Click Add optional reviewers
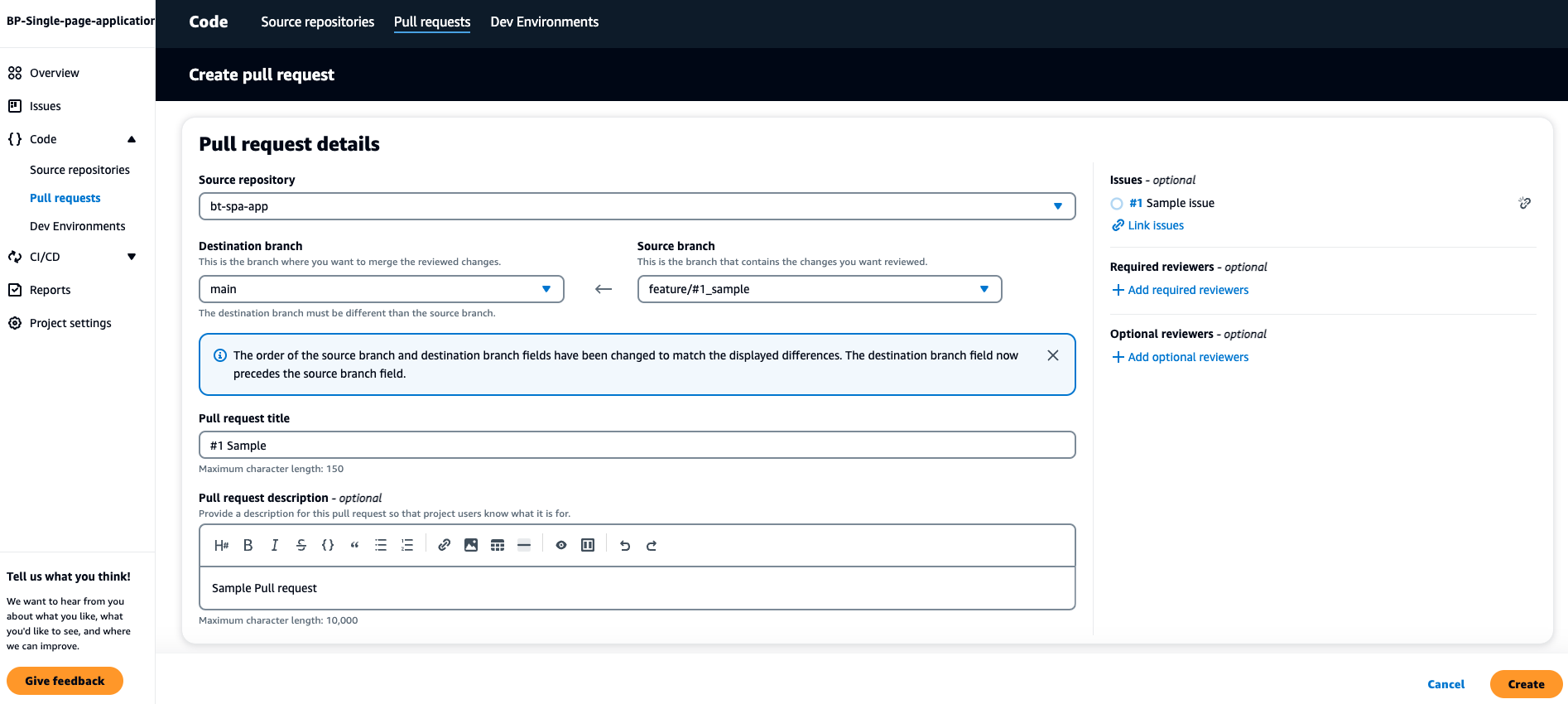 click(1180, 357)
